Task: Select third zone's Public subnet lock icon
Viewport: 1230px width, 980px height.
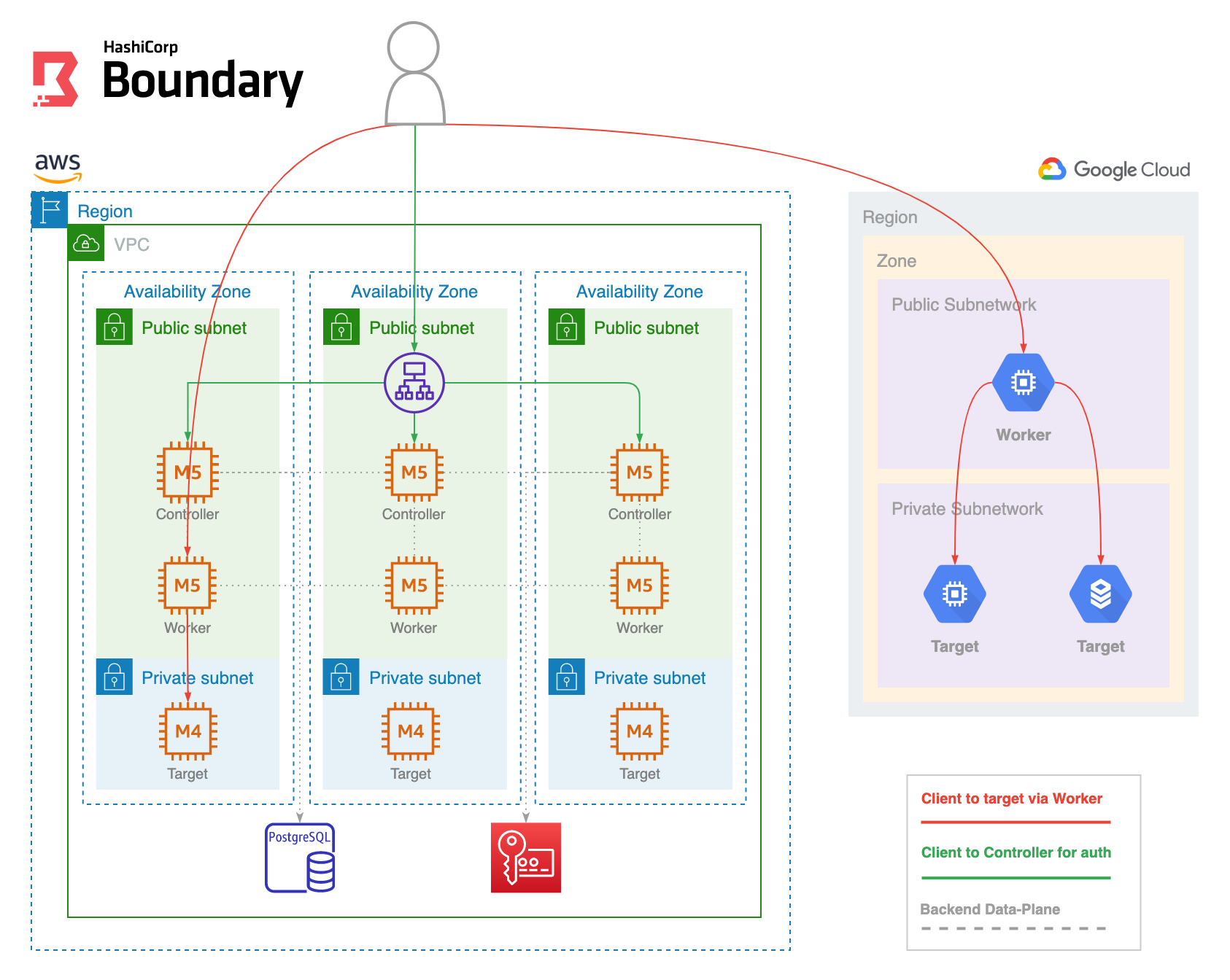Action: pos(567,327)
